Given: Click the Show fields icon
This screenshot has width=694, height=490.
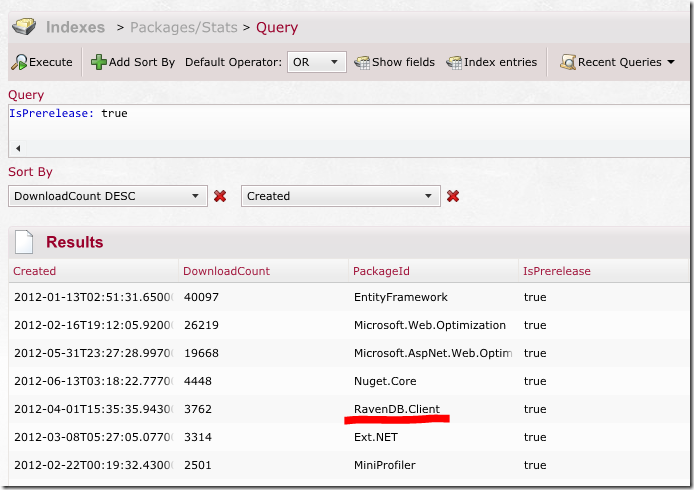Looking at the screenshot, I should click(362, 62).
